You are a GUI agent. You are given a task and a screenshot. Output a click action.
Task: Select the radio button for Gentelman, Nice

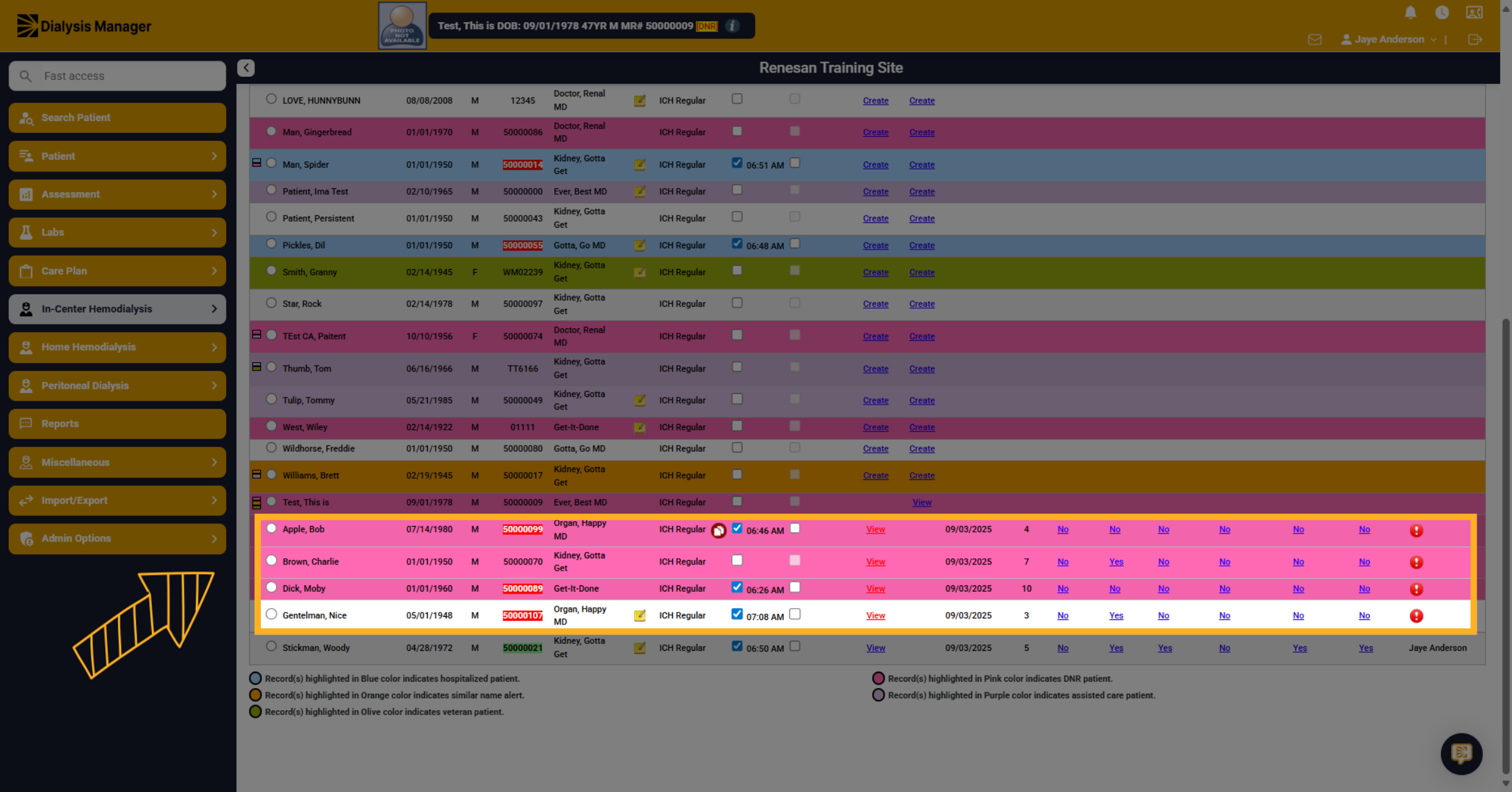pos(272,614)
